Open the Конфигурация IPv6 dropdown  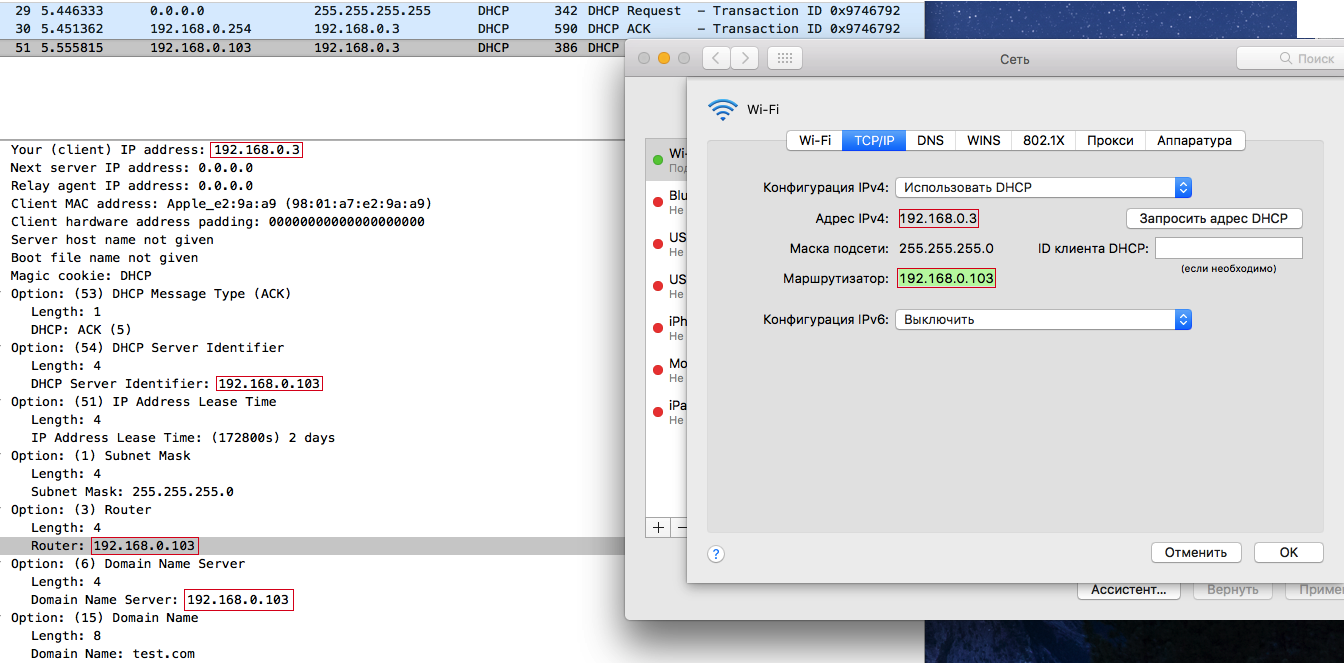(1043, 319)
